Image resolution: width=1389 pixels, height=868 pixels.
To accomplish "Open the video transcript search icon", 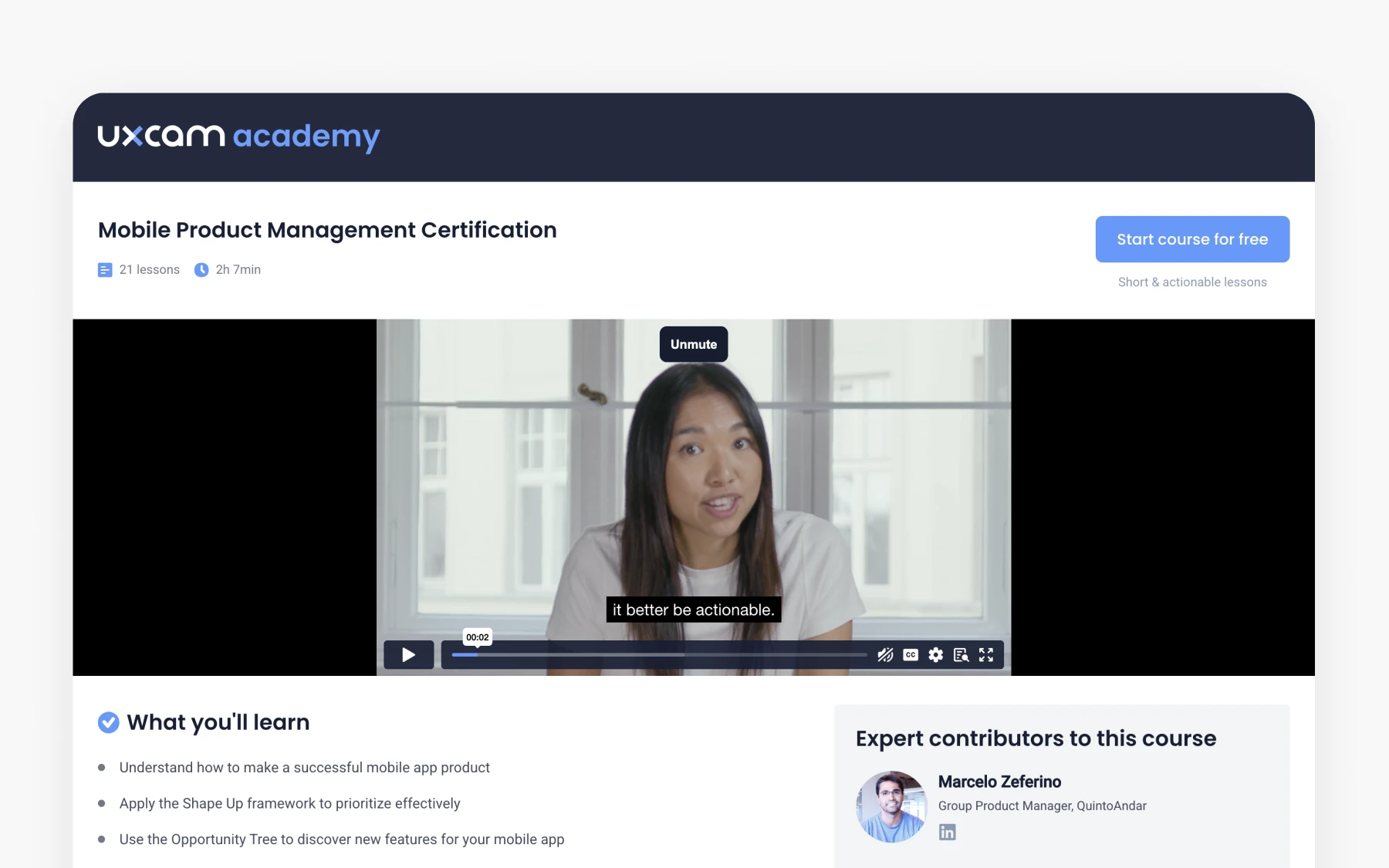I will [x=961, y=655].
